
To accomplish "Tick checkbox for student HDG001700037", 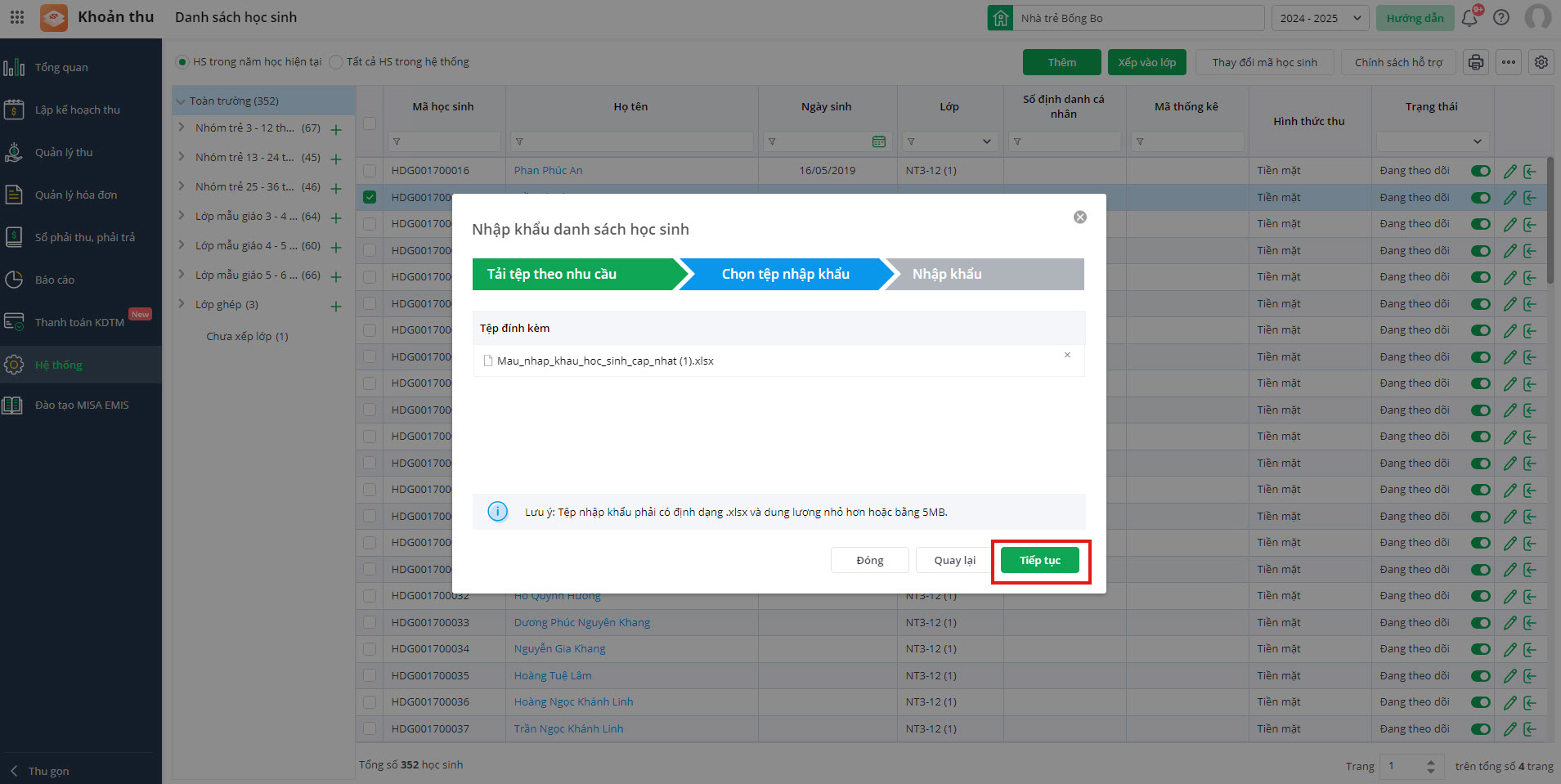I will (370, 729).
